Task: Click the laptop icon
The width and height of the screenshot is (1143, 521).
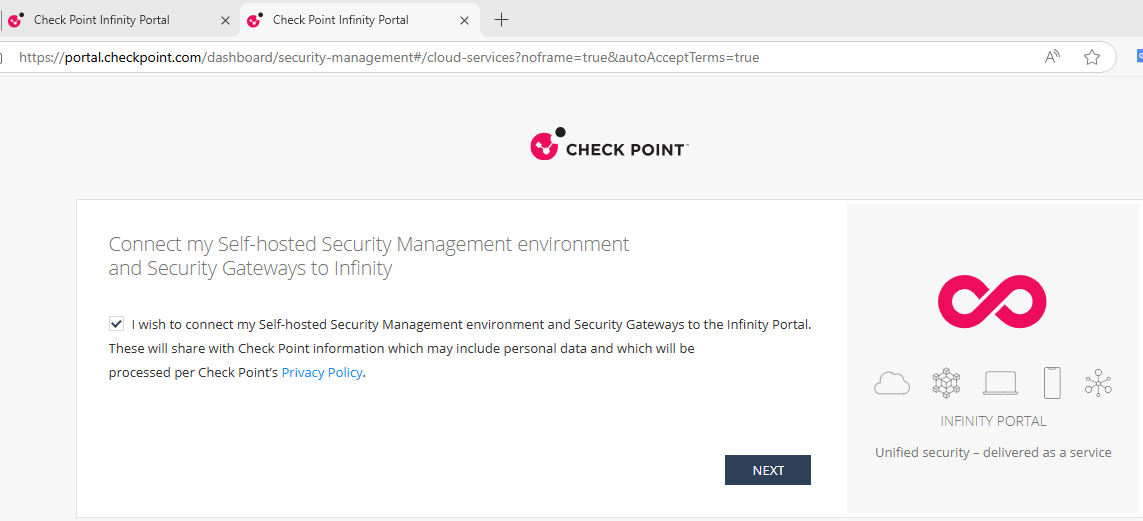Action: coord(1000,383)
